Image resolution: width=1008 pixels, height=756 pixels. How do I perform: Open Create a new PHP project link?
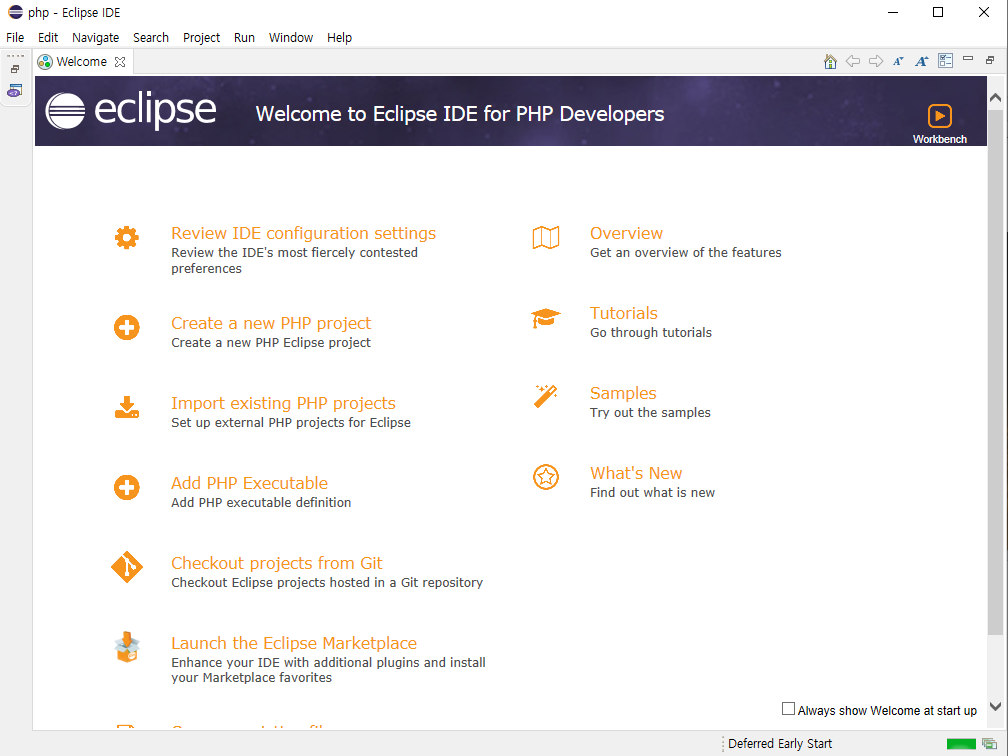(271, 323)
